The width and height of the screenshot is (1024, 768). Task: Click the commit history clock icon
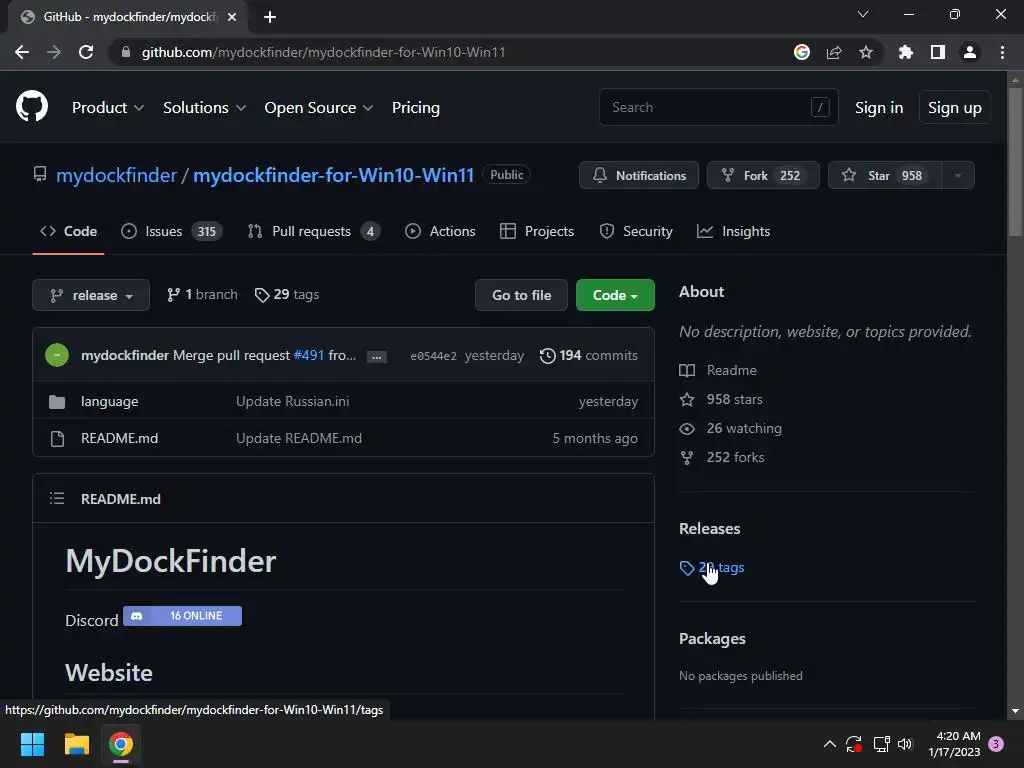[x=547, y=355]
